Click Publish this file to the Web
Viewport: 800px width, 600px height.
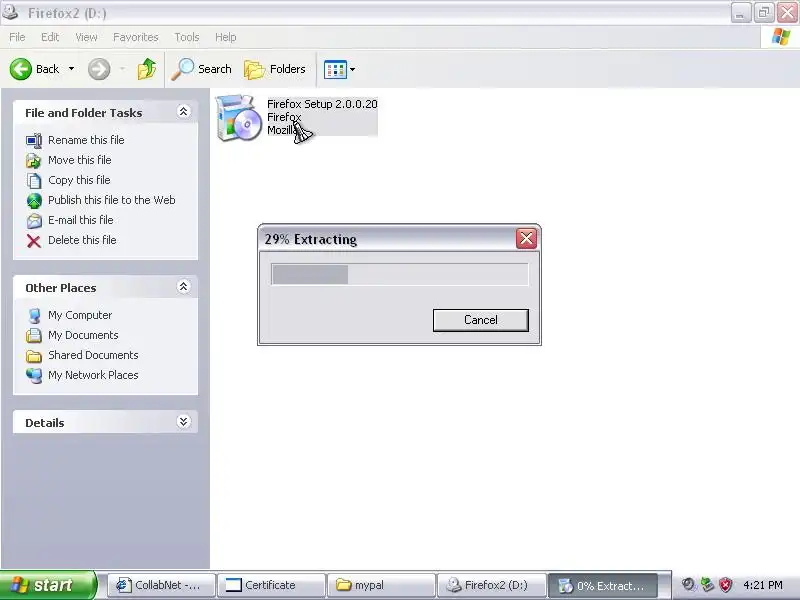pos(112,200)
